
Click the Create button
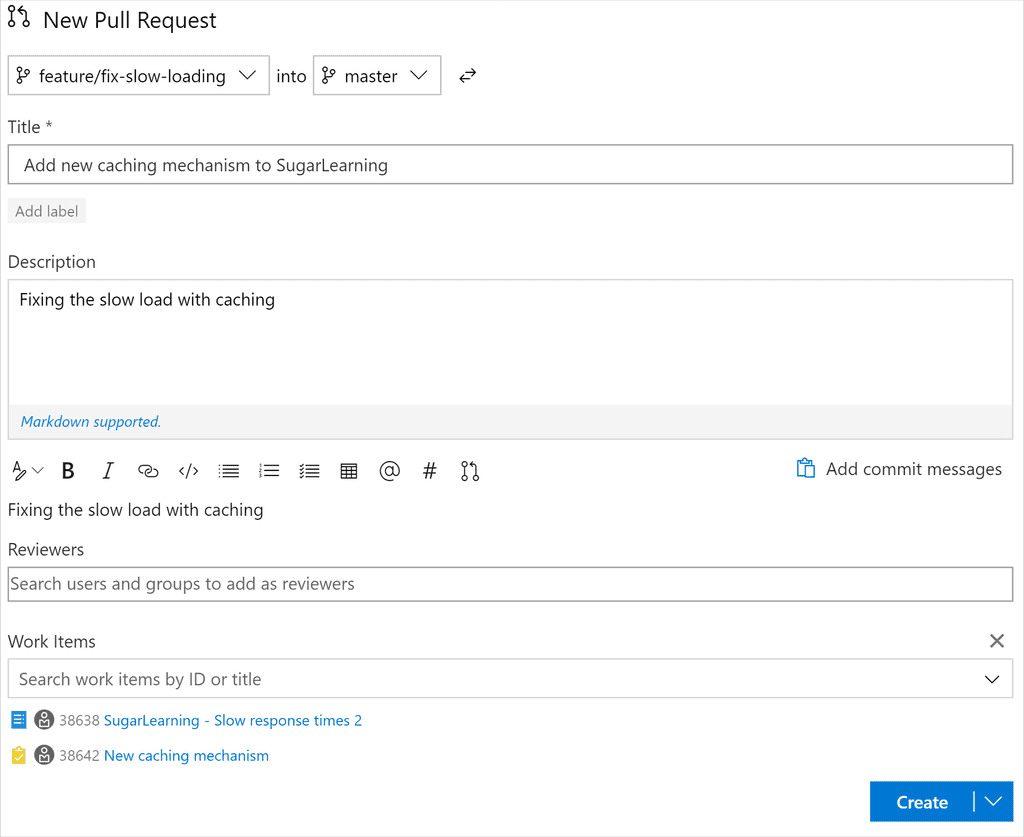[920, 801]
